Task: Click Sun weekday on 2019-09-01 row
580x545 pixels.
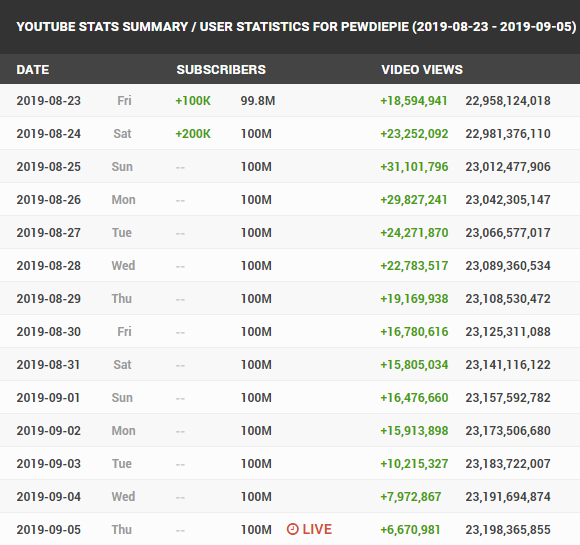Action: pos(122,397)
